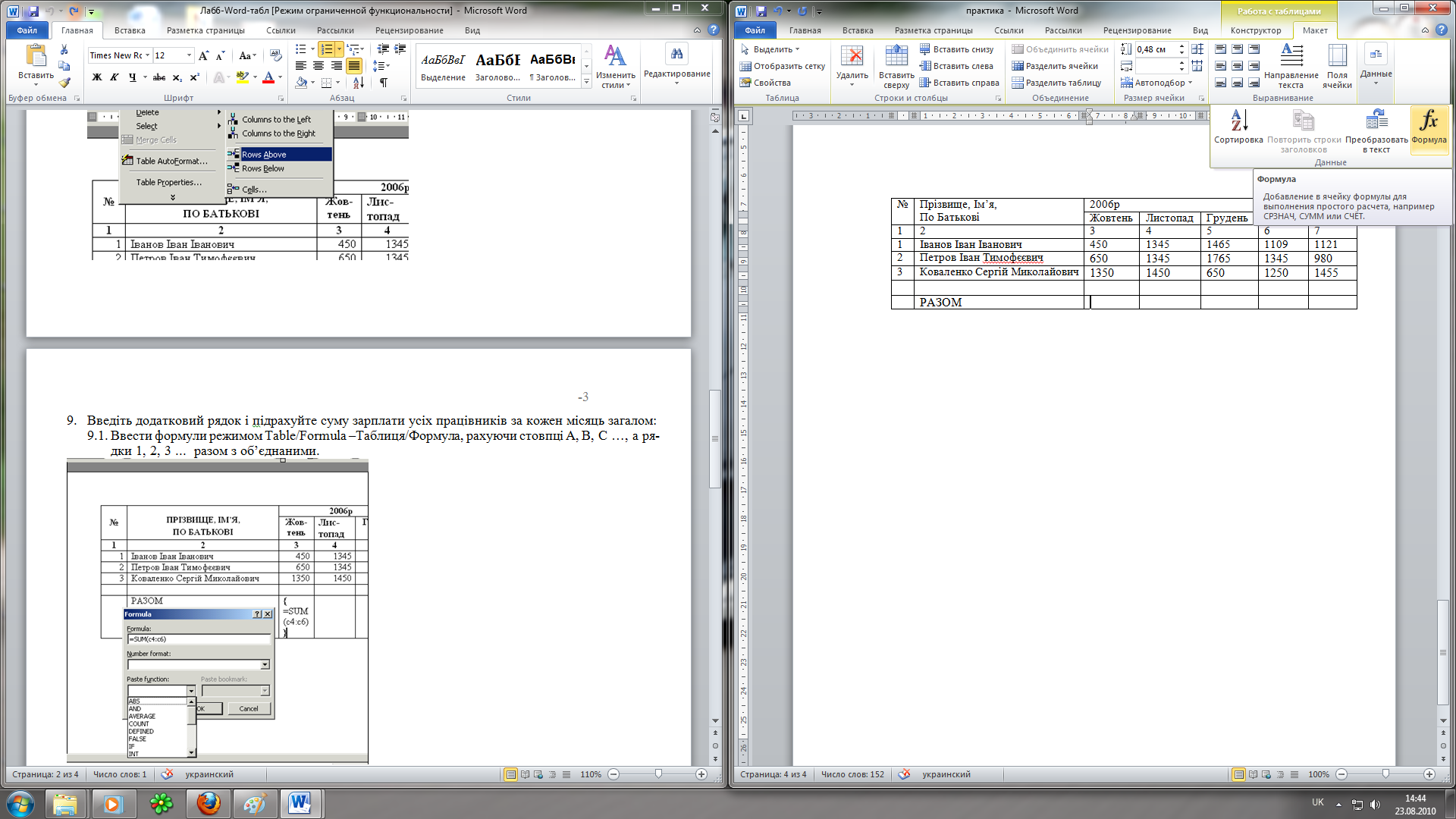Toggle strikethrough (abc) formatting
The height and width of the screenshot is (819, 1456).
[x=158, y=77]
